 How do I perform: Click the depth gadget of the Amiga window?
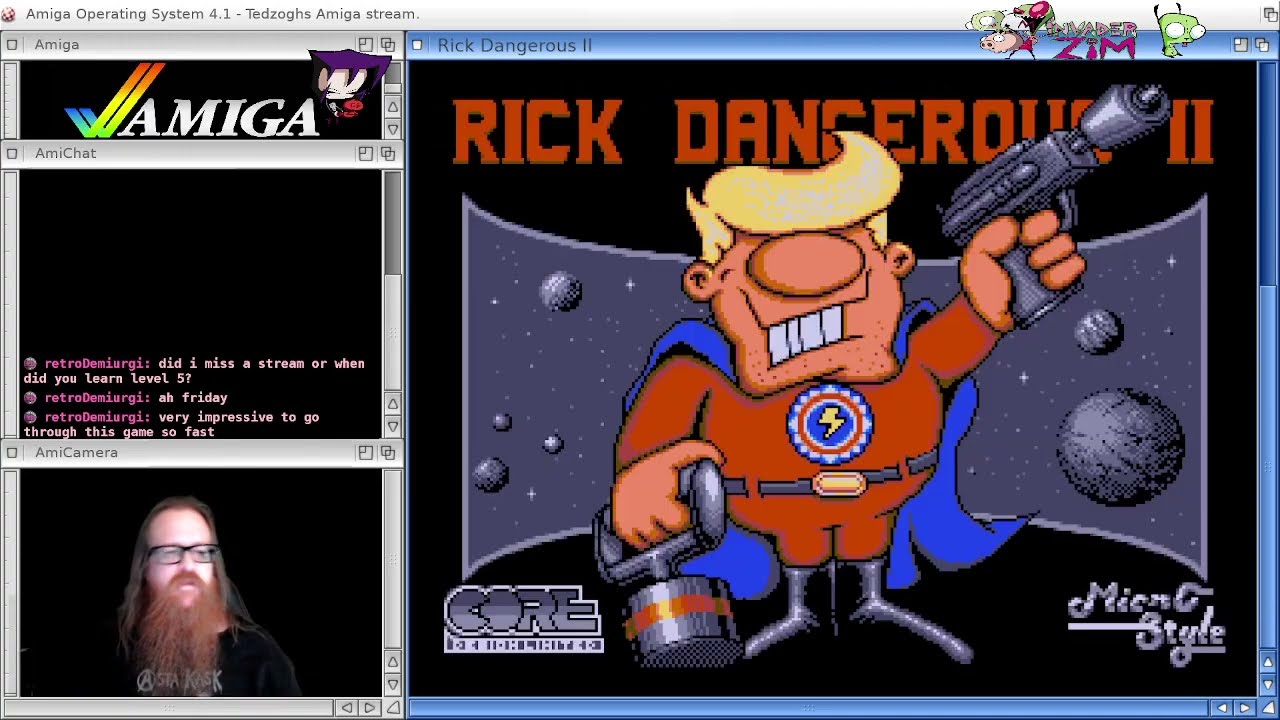tap(388, 45)
